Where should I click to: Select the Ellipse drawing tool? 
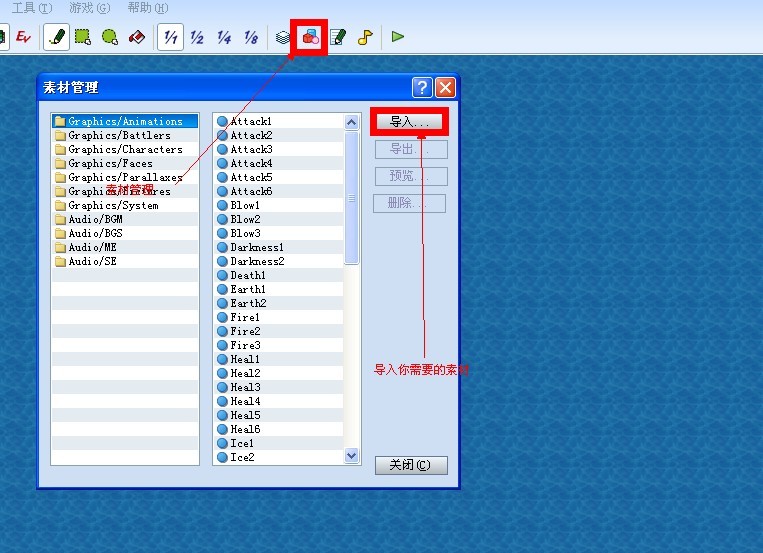pos(110,37)
